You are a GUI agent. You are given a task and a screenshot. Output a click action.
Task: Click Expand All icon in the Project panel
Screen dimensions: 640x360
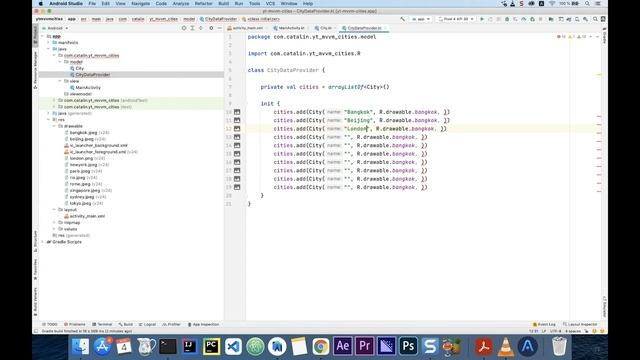tap(192, 28)
